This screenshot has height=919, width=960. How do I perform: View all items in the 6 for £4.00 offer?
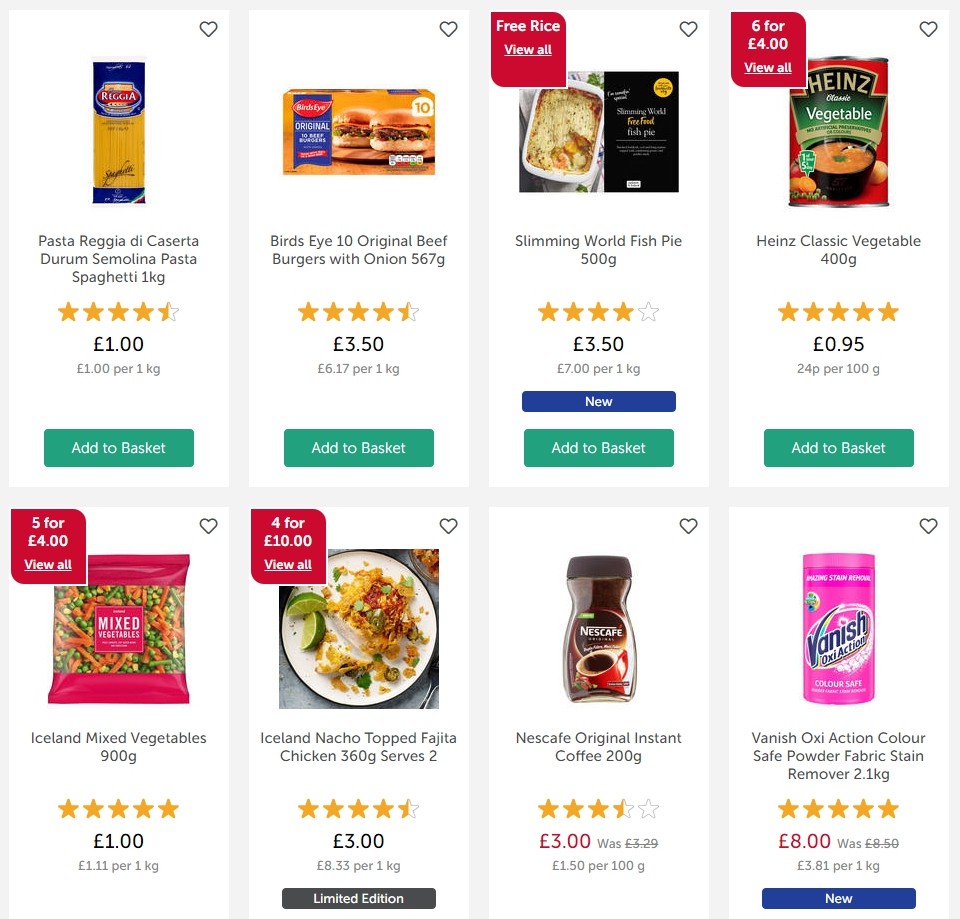[x=767, y=67]
